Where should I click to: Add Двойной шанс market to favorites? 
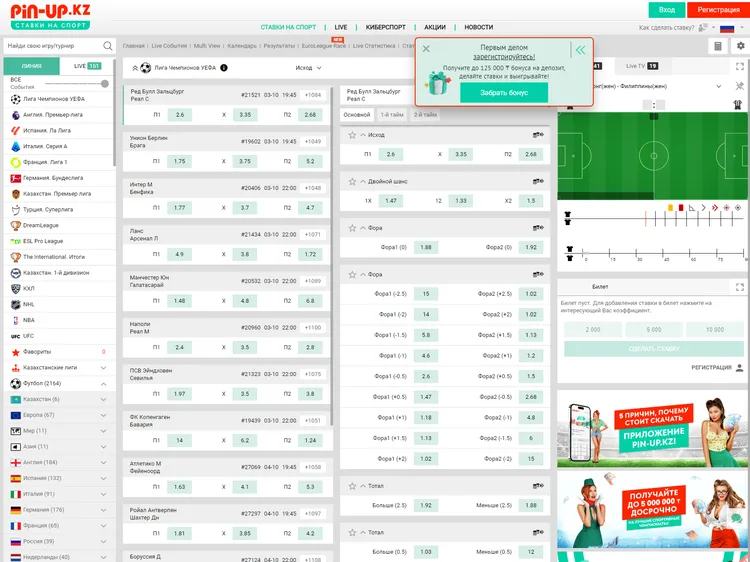click(x=352, y=182)
